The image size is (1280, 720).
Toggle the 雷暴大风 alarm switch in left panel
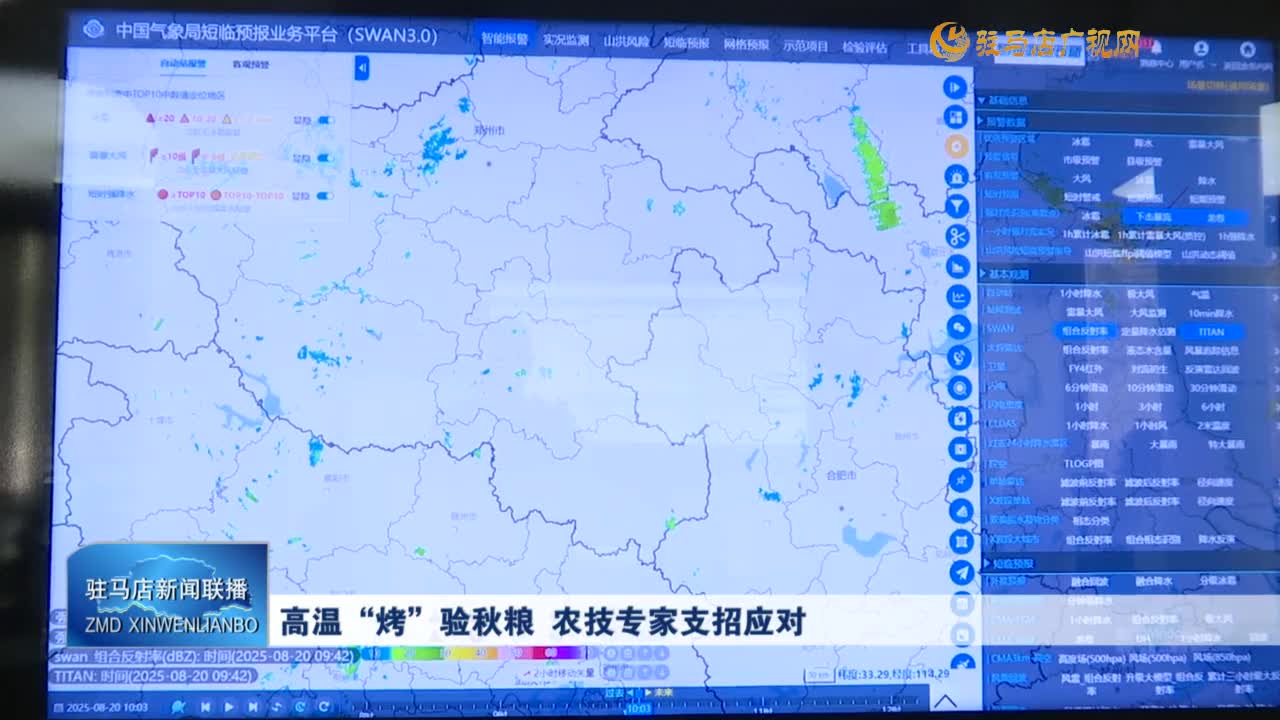click(326, 157)
